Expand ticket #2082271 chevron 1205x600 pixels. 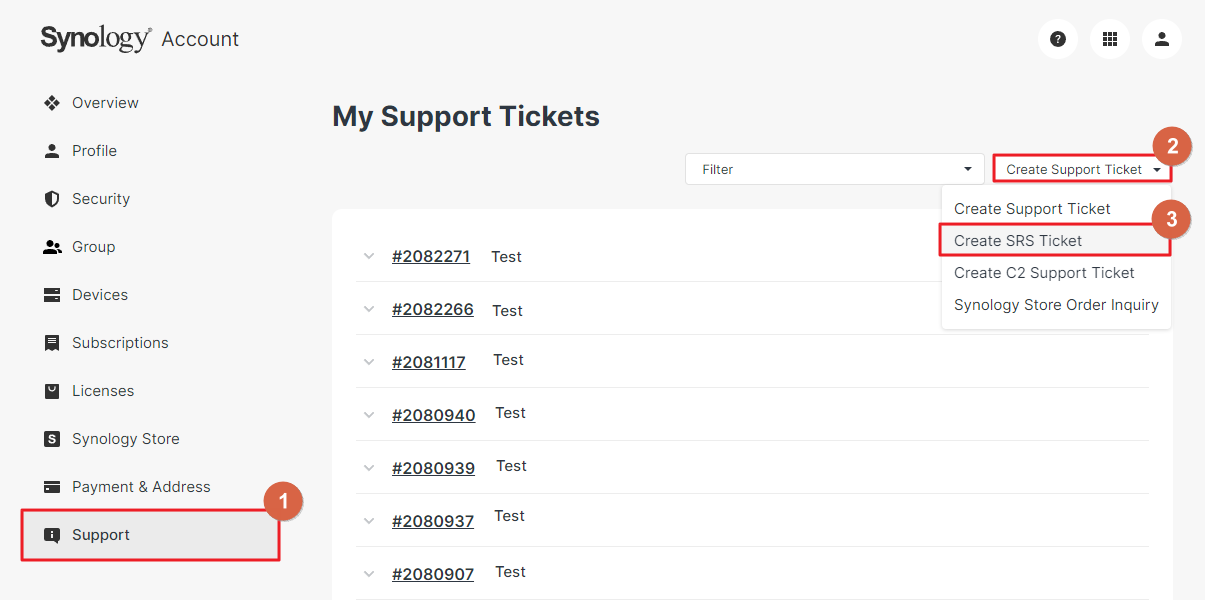click(x=369, y=256)
